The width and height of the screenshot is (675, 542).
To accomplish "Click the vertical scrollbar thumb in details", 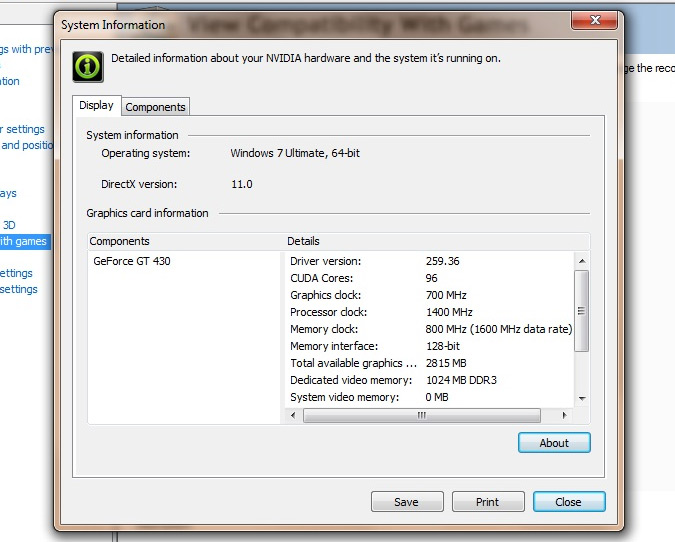I will (x=582, y=310).
